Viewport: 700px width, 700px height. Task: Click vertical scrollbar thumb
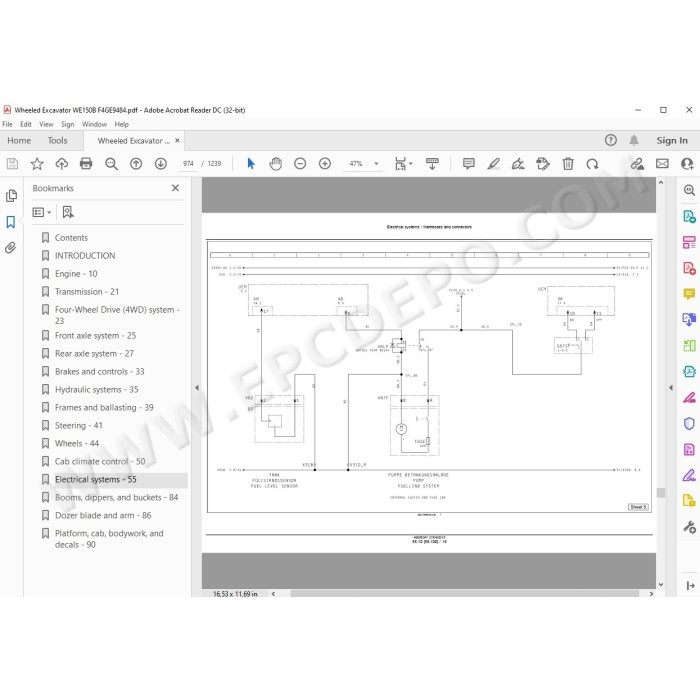click(x=661, y=492)
